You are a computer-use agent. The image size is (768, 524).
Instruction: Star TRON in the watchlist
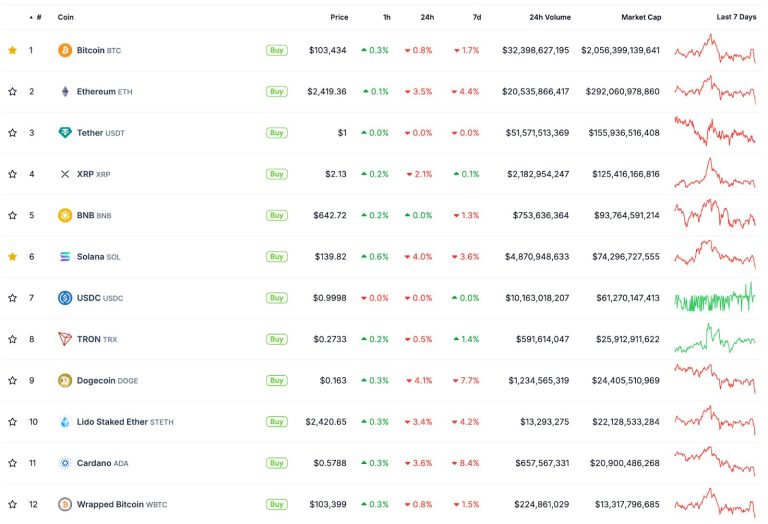tap(13, 339)
